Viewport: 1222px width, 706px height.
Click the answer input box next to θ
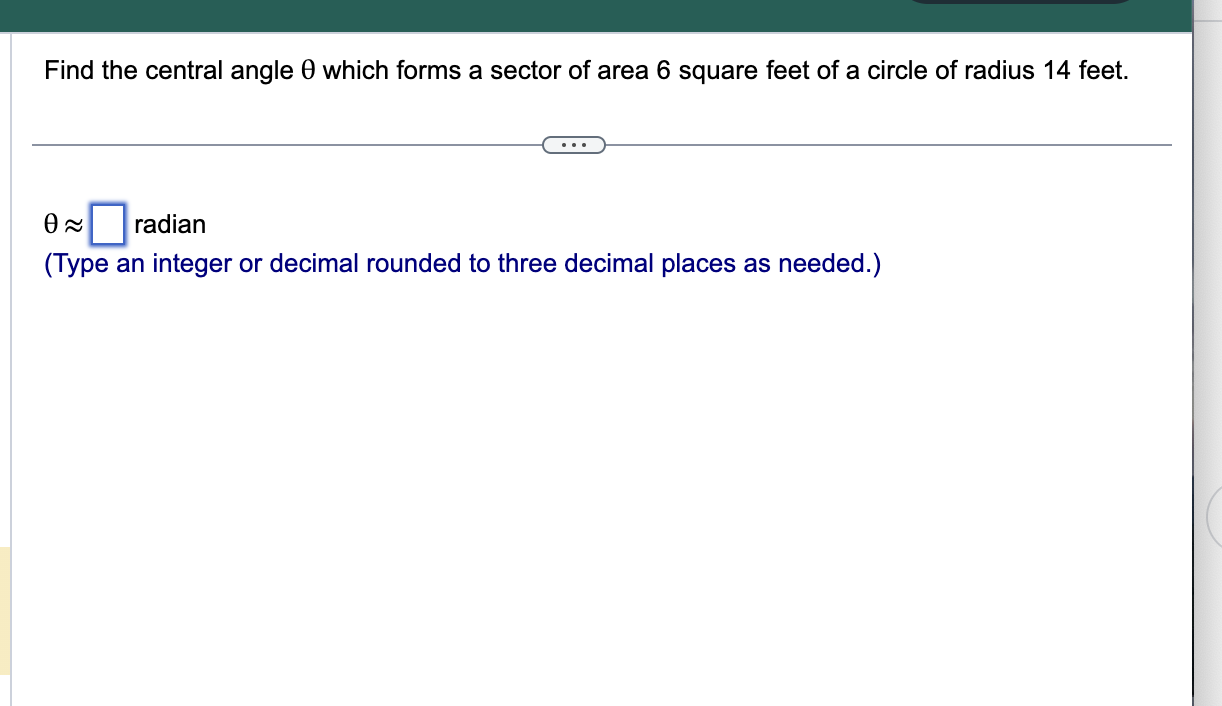coord(109,224)
